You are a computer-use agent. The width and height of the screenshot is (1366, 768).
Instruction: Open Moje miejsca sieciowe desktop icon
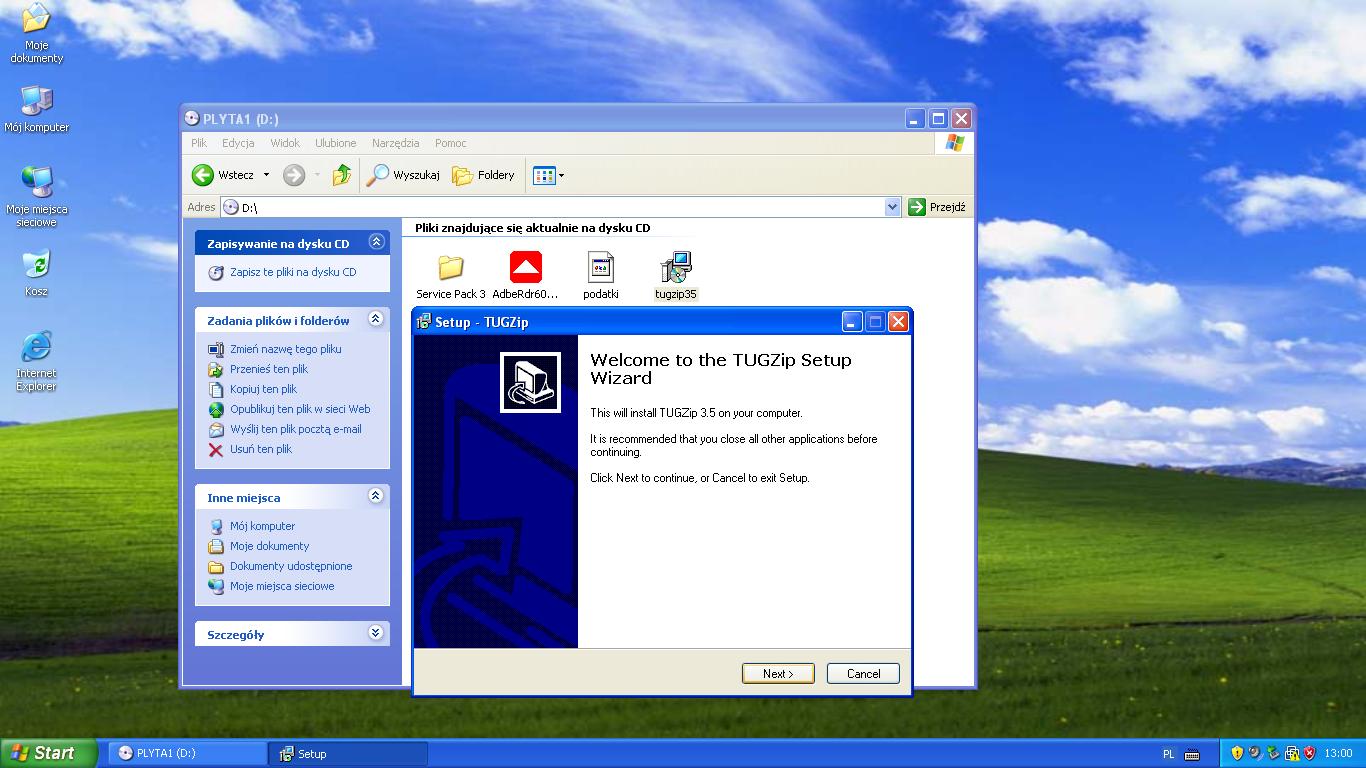[x=36, y=196]
